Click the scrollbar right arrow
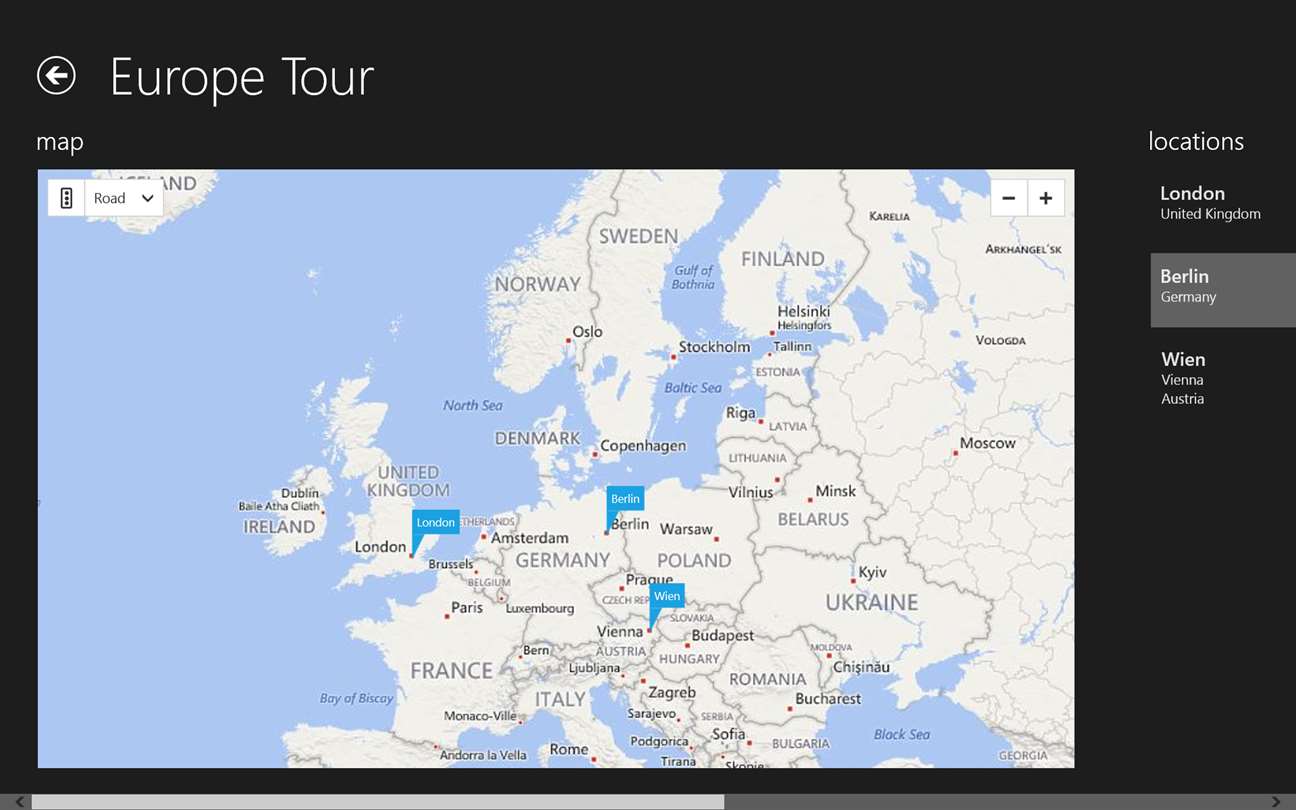The image size is (1296, 810). point(1276,802)
